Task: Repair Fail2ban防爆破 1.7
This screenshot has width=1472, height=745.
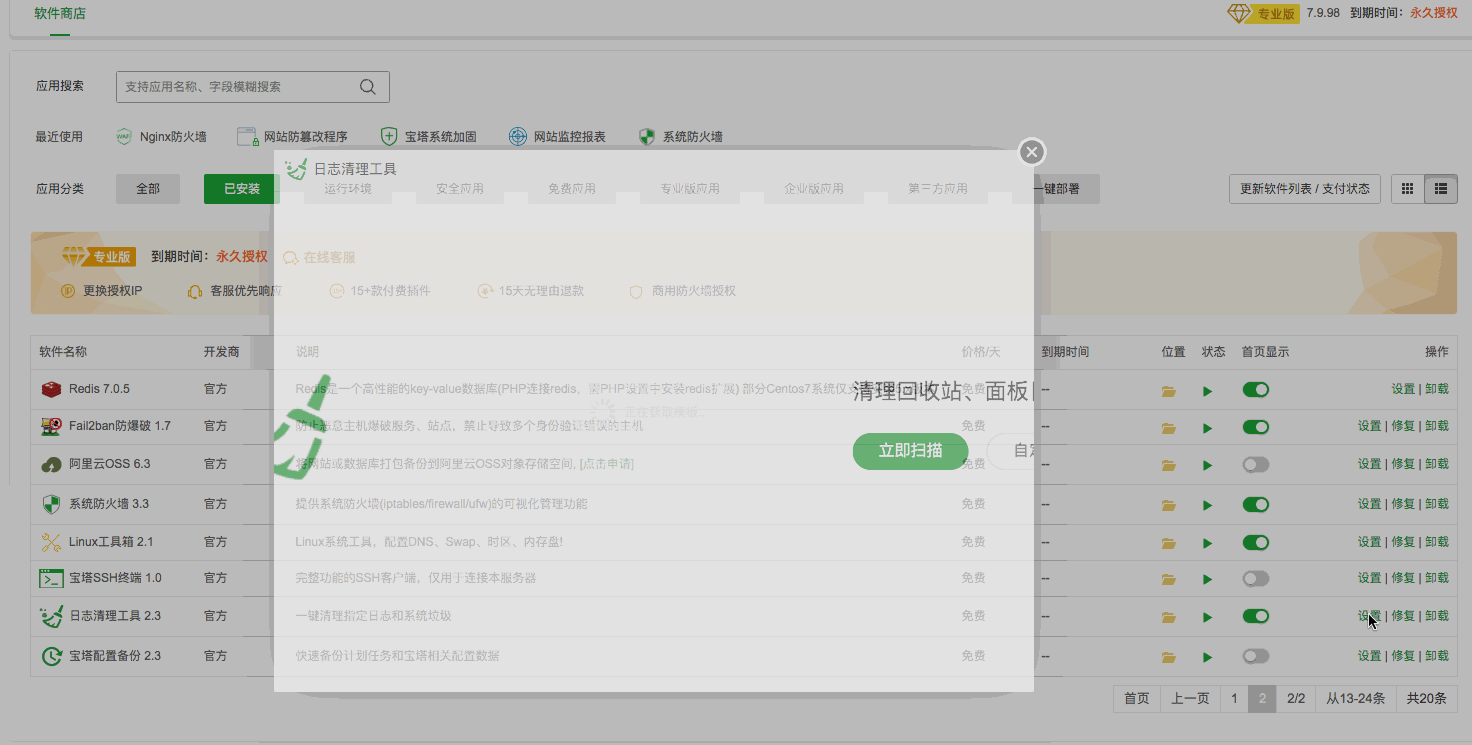Action: point(1403,426)
